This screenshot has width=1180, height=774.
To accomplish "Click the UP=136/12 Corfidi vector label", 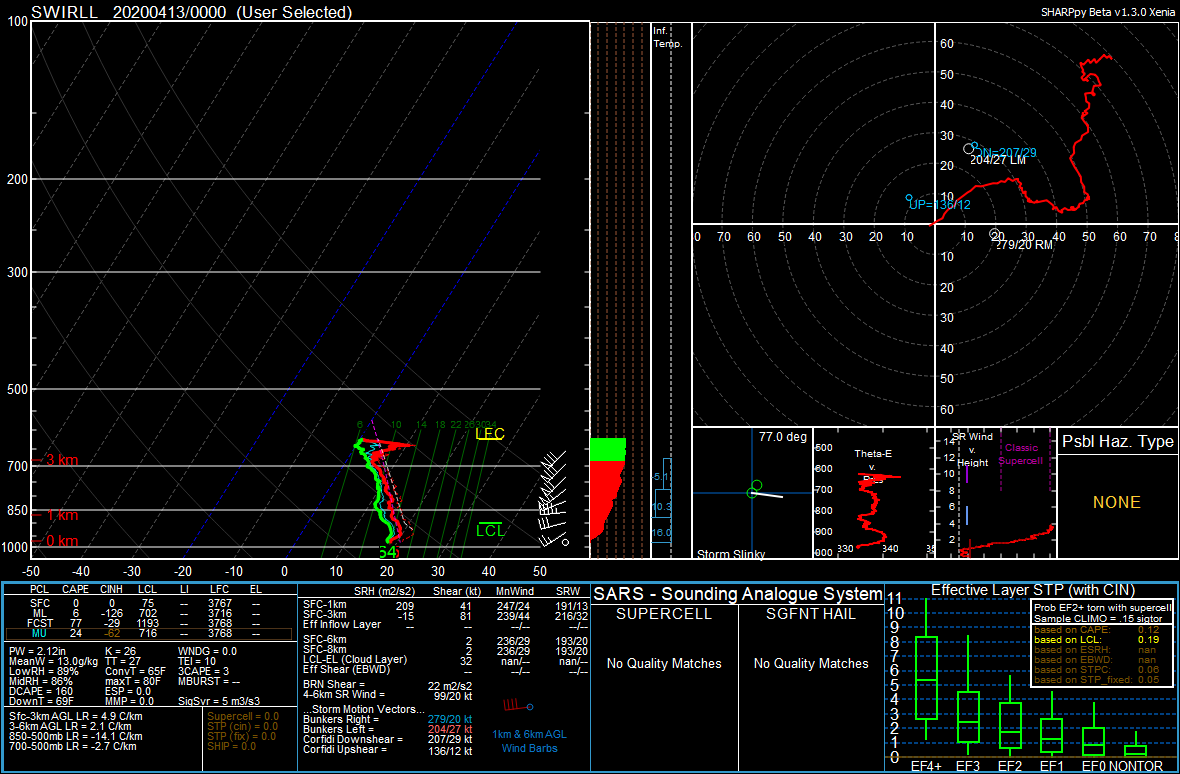I will 938,204.
